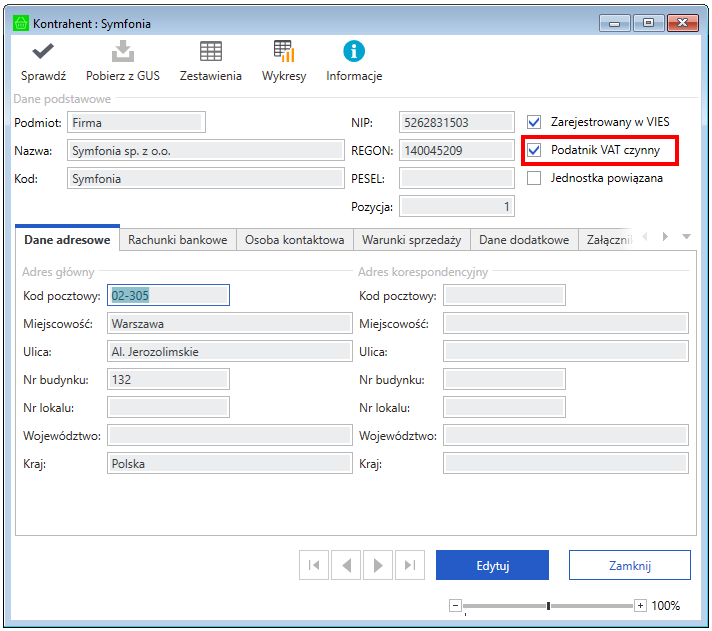Image resolution: width=712 pixels, height=631 pixels.
Task: Click the Sprawdź checkmark icon
Action: click(43, 51)
